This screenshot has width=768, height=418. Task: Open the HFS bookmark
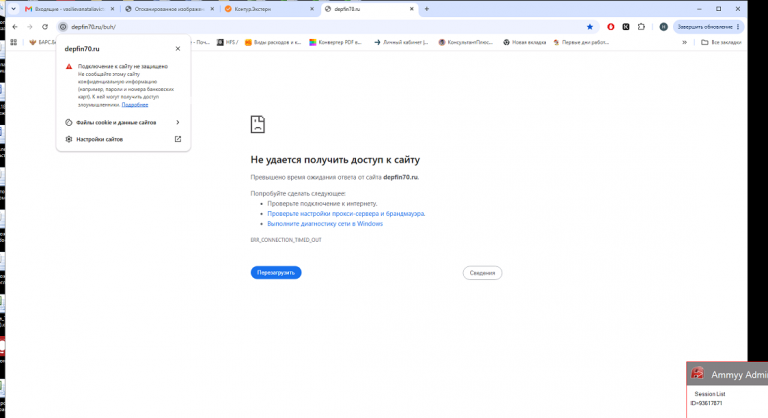point(228,42)
